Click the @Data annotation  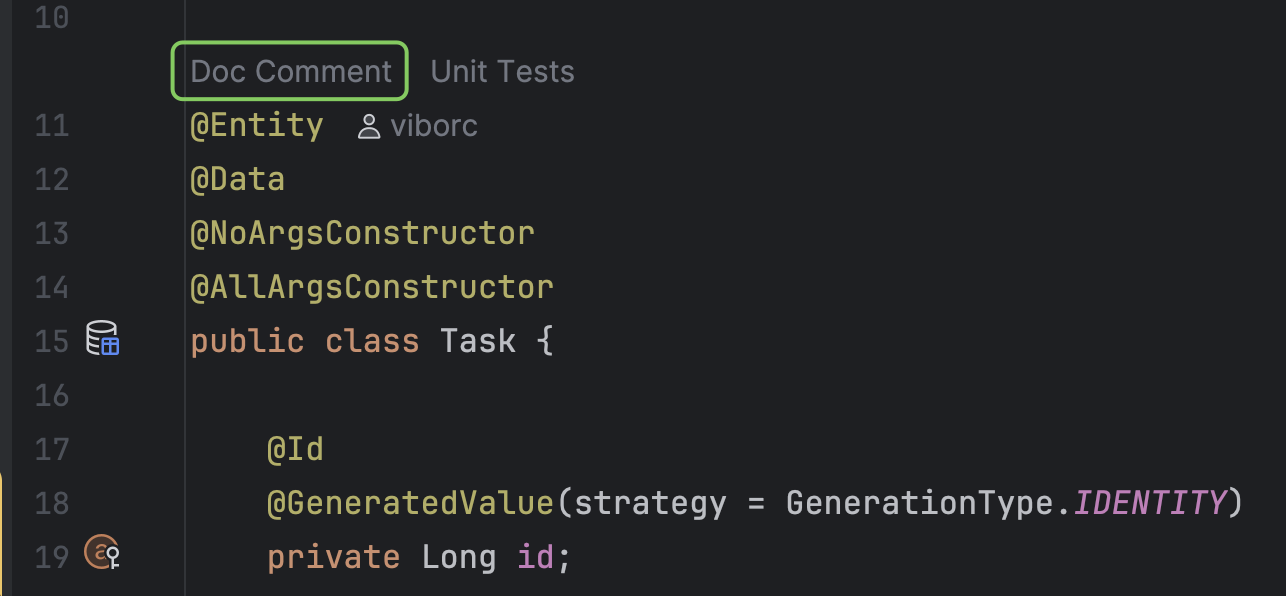(236, 178)
